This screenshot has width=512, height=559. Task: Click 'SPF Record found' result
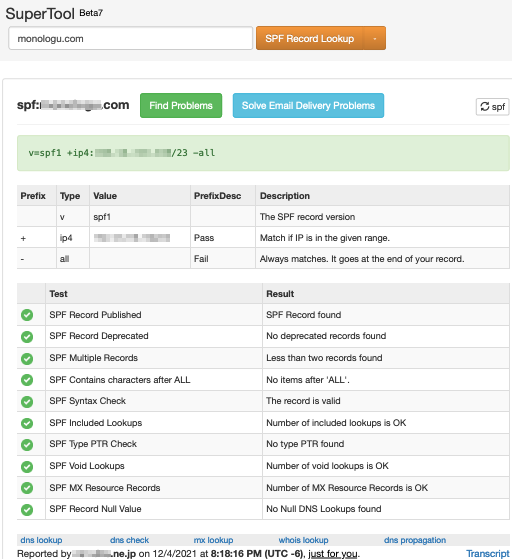tap(304, 315)
